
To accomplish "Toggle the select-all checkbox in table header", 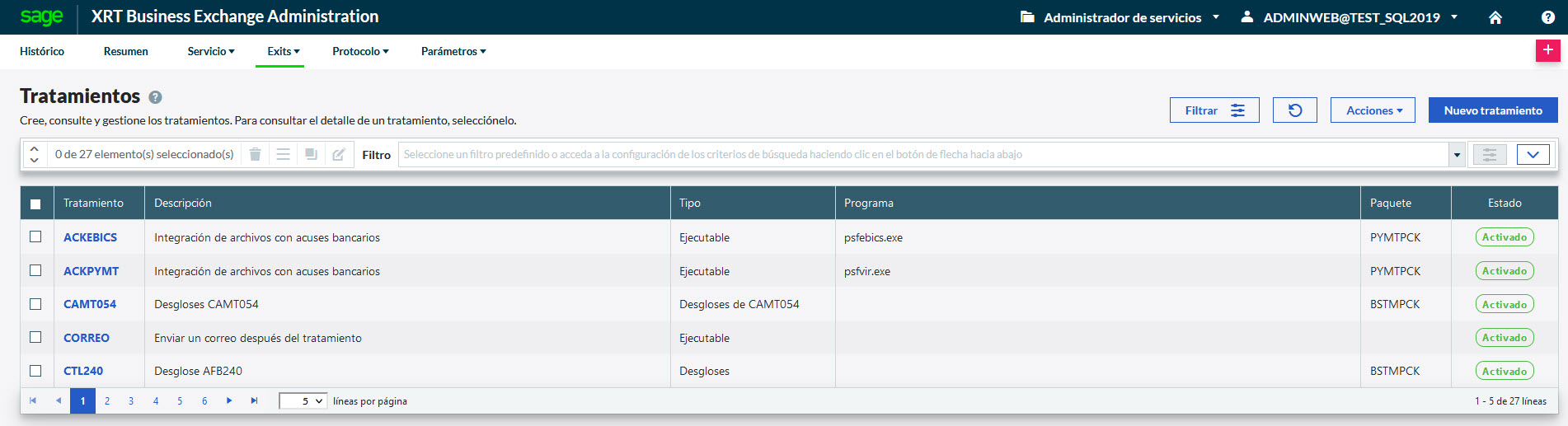I will (35, 204).
